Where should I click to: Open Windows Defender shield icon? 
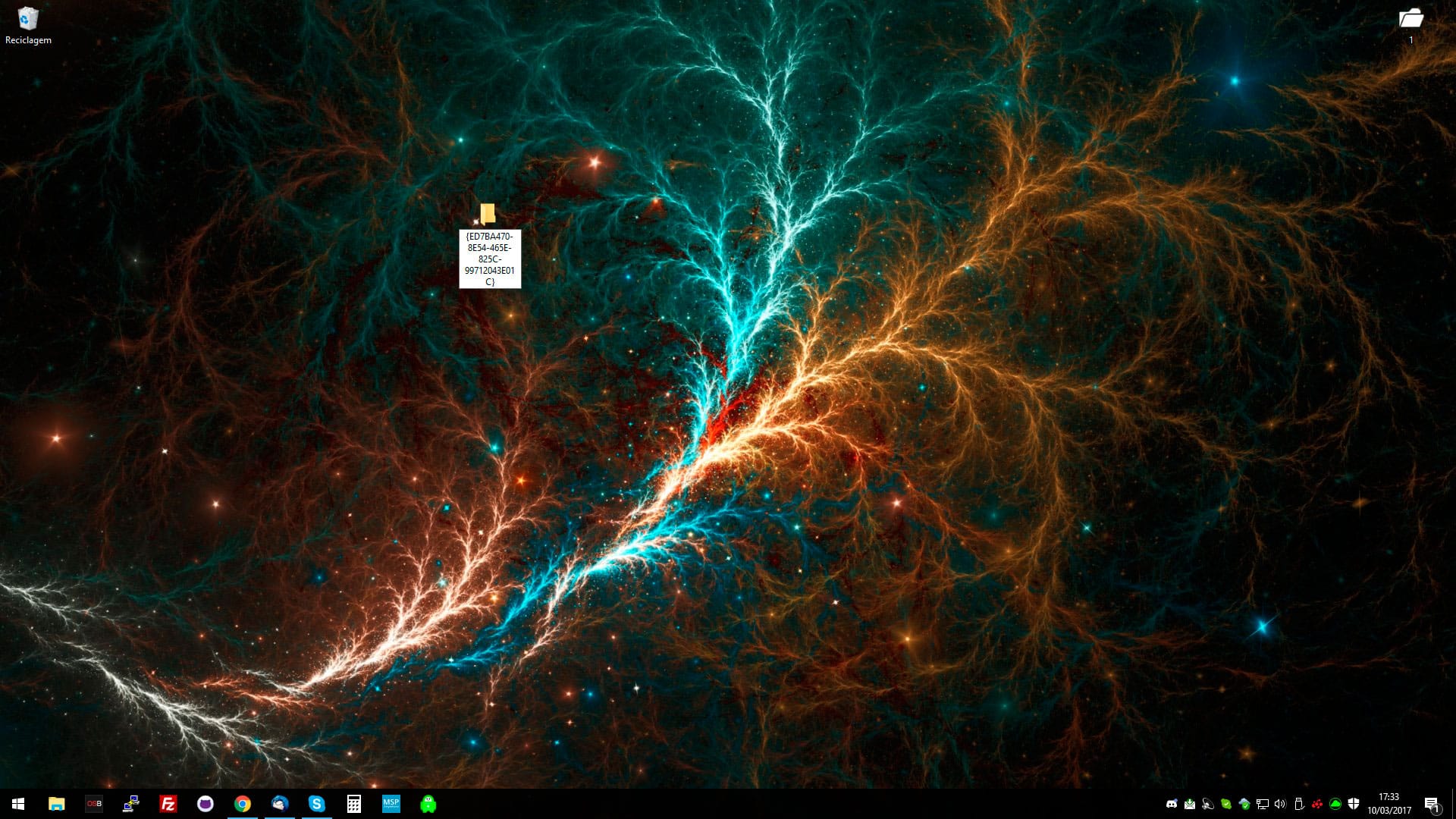tap(1354, 804)
